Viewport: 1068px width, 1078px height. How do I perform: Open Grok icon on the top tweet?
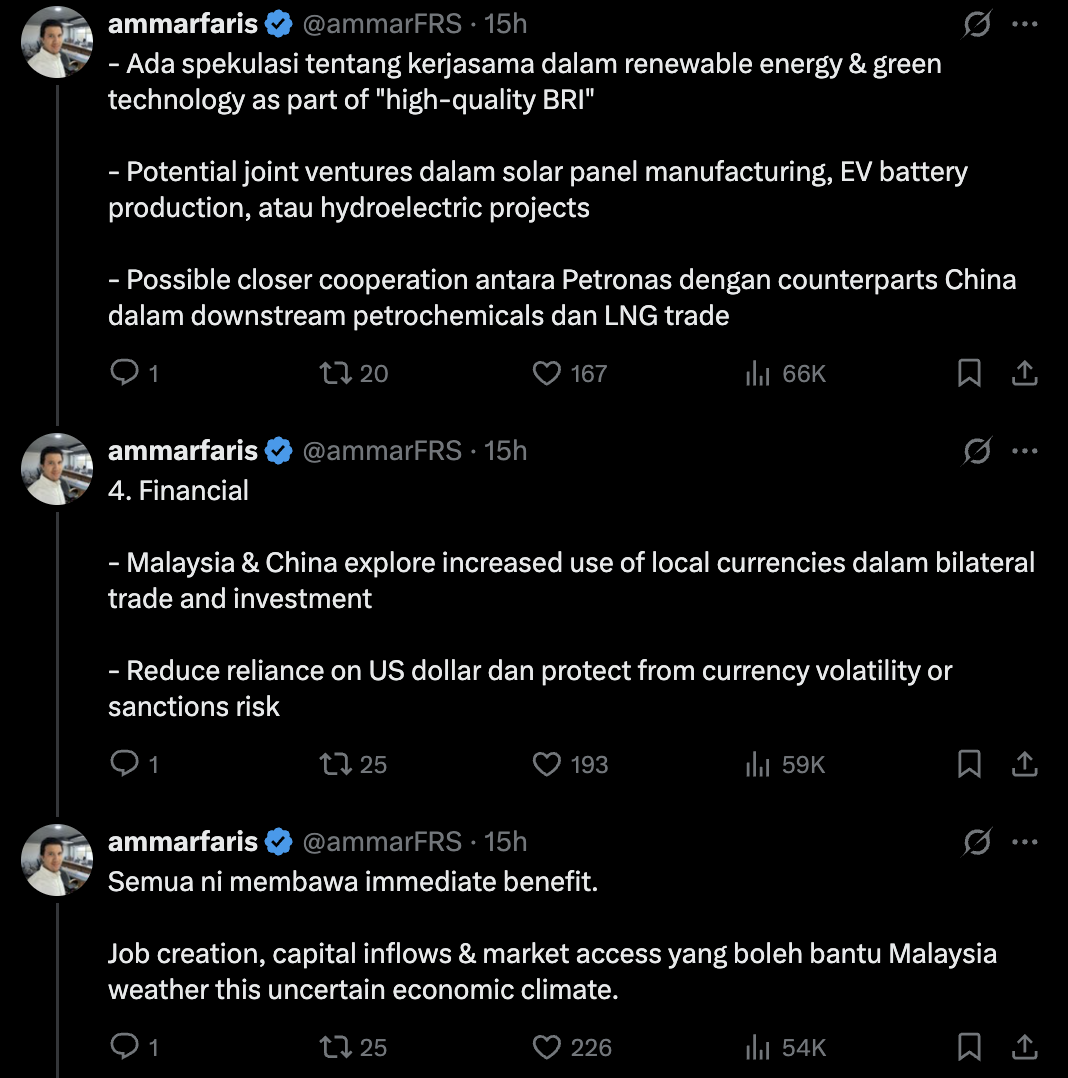click(977, 24)
